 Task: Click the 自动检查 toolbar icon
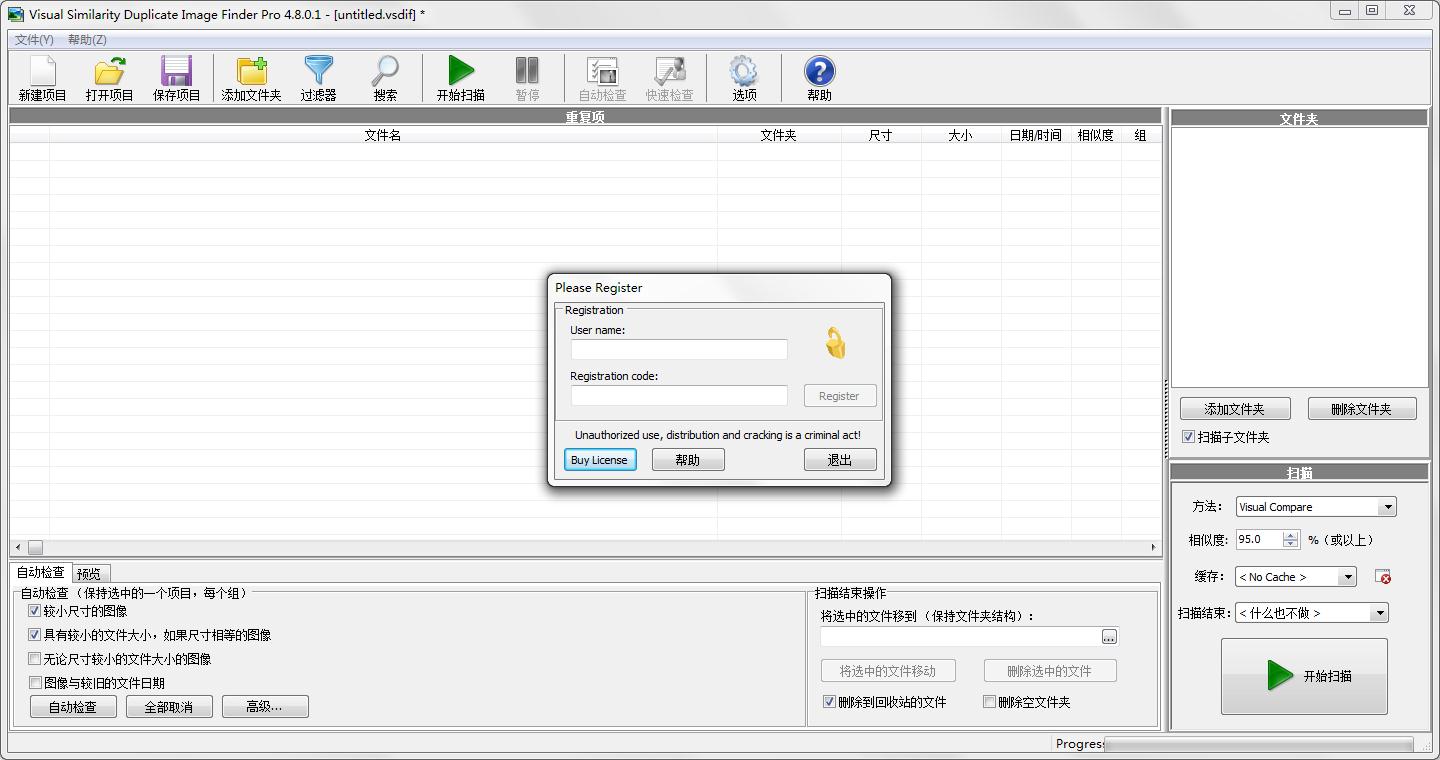click(x=602, y=78)
